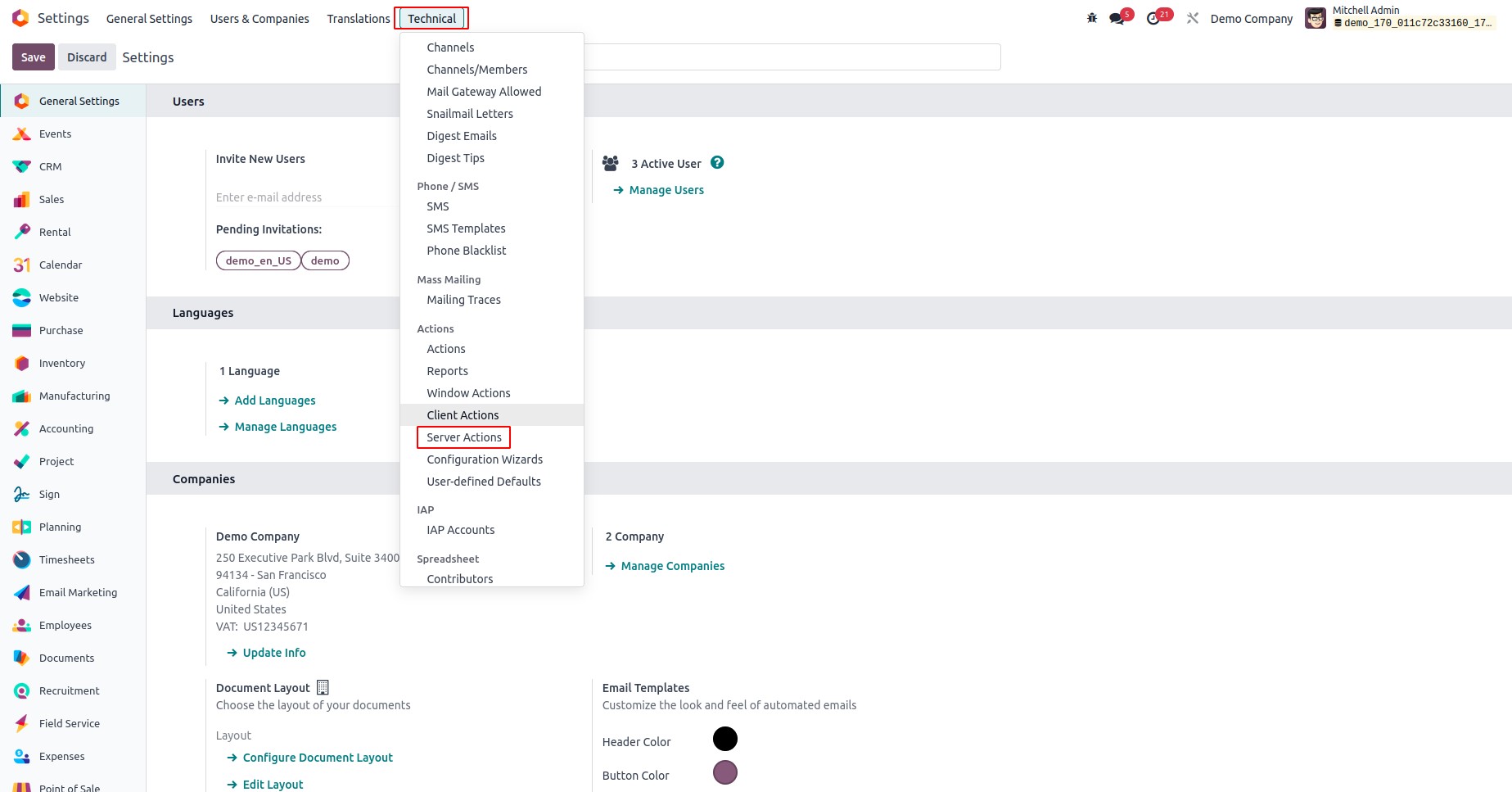This screenshot has width=1512, height=792.
Task: Open Field Service settings icon
Action: [22, 723]
